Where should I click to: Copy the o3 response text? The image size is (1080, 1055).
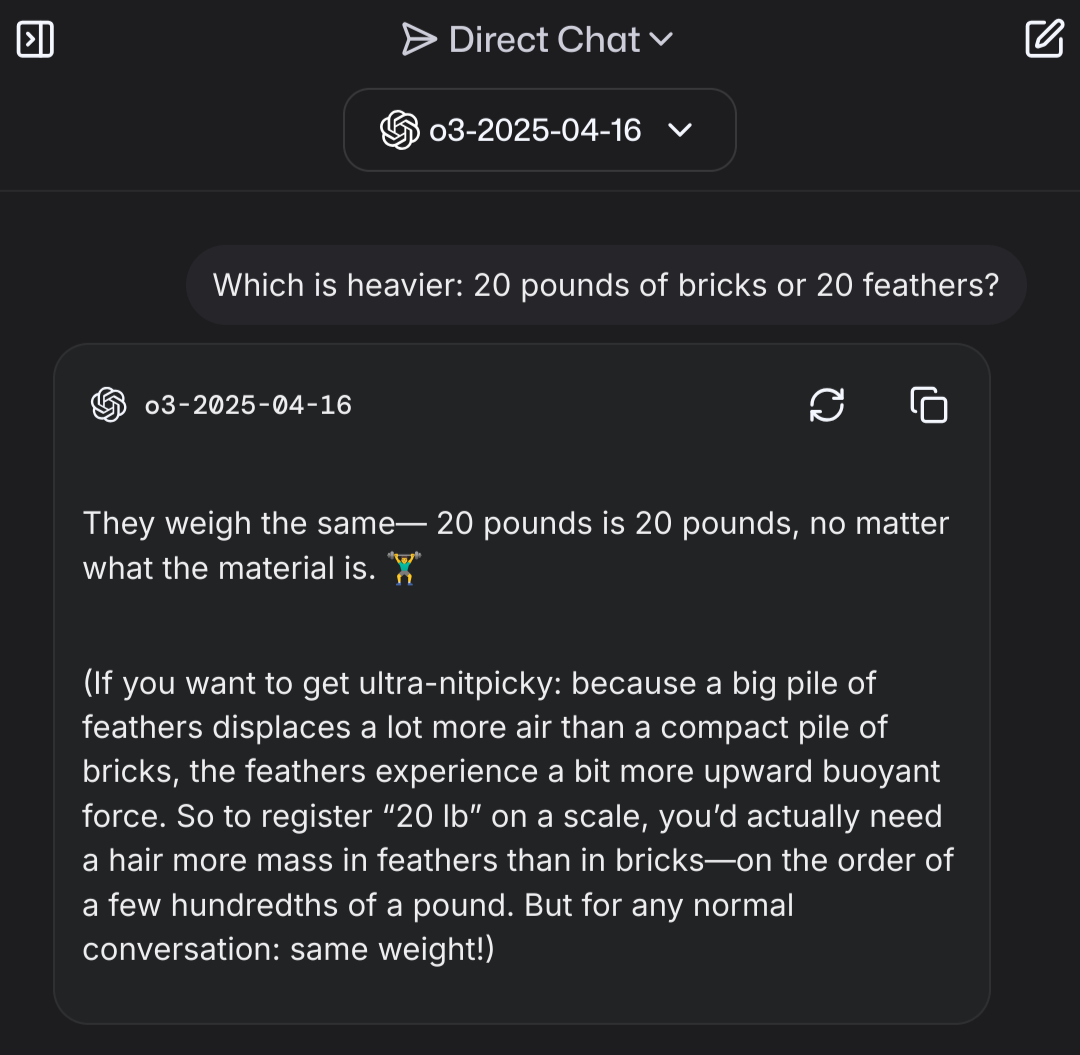tap(929, 404)
